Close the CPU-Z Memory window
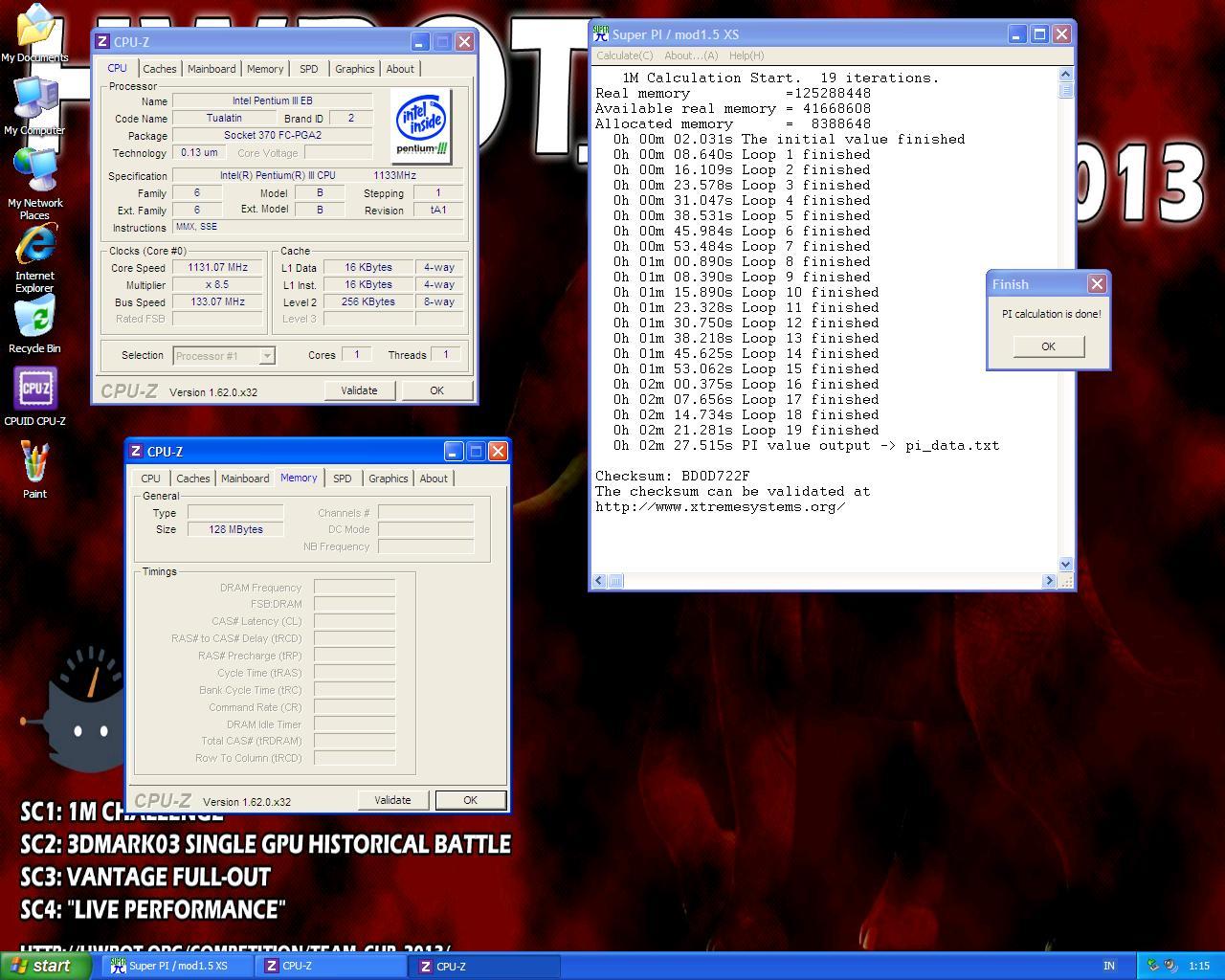Screen dimensions: 1225x980 [498, 452]
